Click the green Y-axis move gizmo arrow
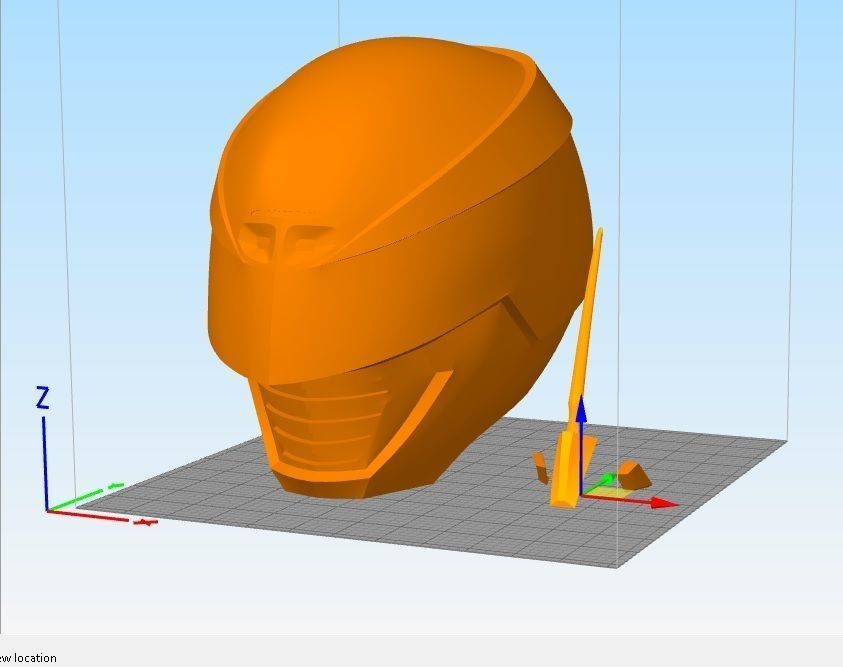 tap(606, 479)
